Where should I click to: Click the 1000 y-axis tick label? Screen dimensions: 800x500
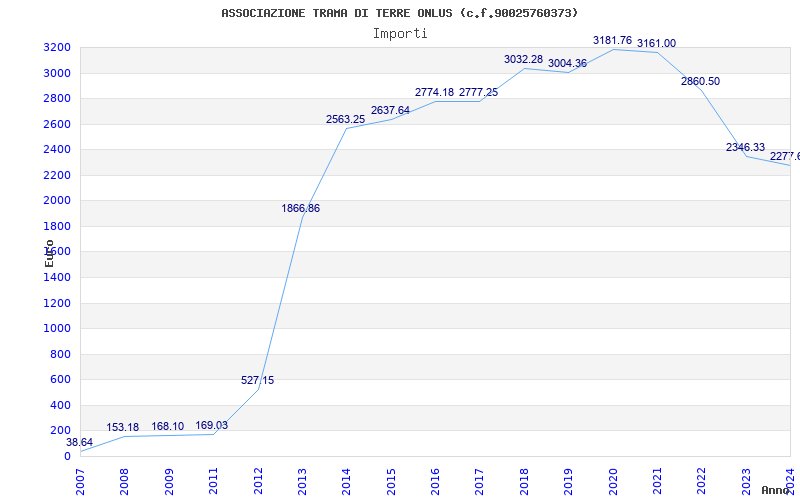[x=57, y=328]
